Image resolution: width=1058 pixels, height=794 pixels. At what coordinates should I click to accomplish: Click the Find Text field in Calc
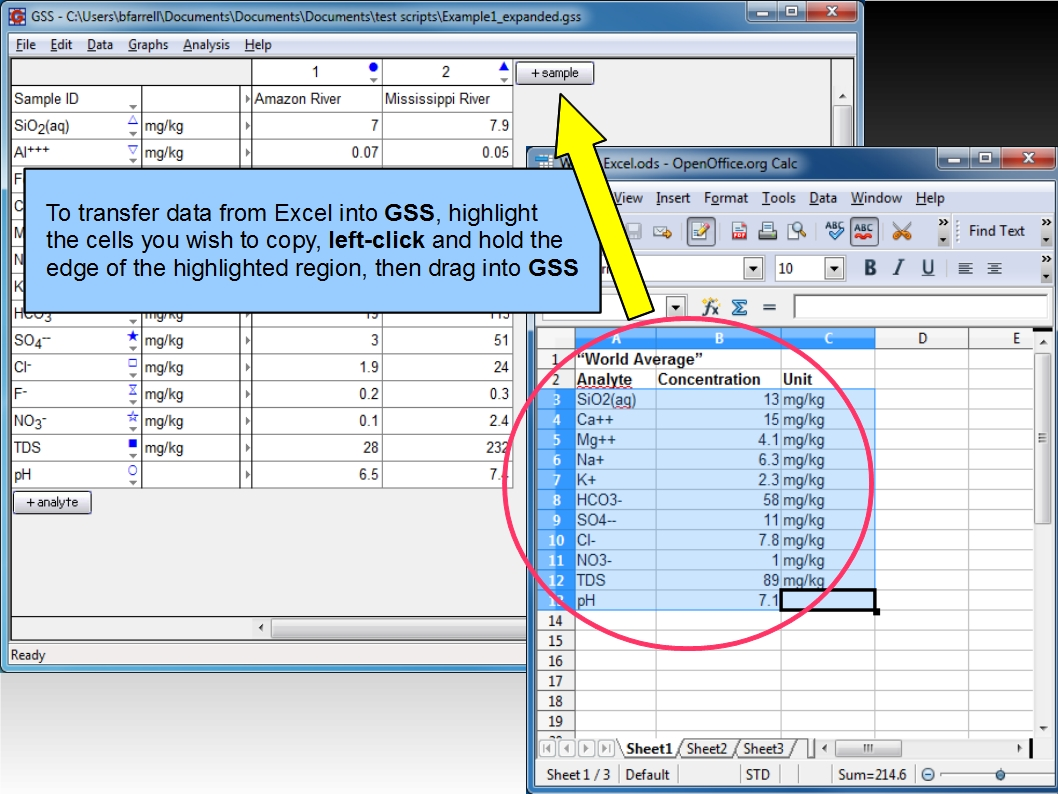(997, 231)
